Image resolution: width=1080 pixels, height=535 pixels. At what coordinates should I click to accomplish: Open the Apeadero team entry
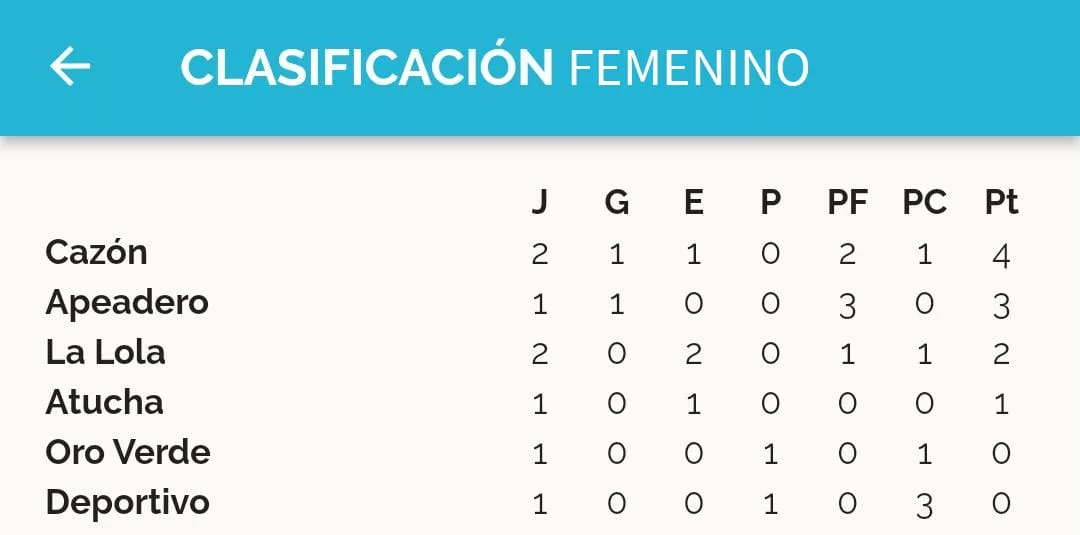[x=127, y=302]
